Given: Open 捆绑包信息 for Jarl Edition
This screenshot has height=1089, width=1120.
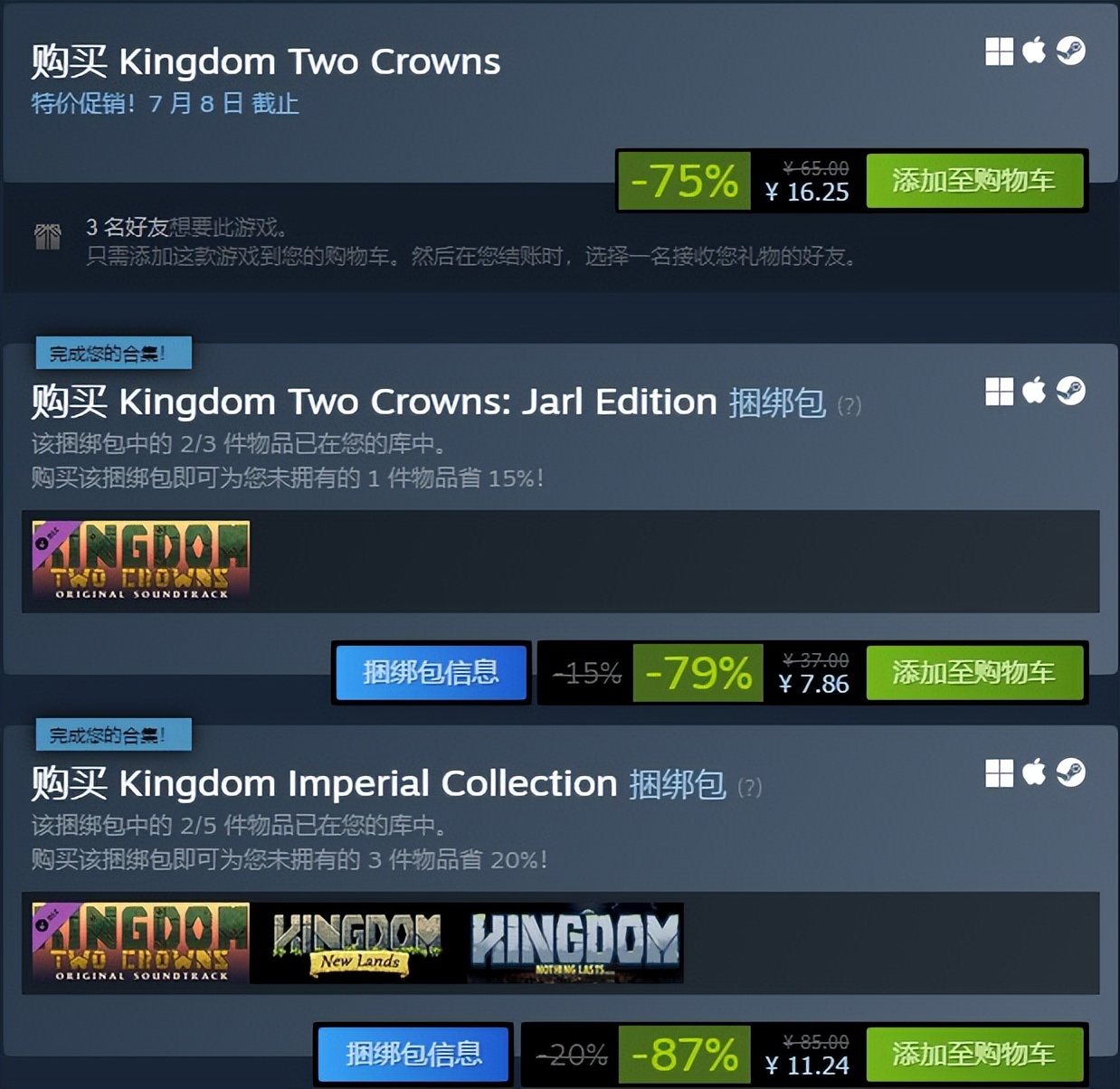Looking at the screenshot, I should pos(431,672).
